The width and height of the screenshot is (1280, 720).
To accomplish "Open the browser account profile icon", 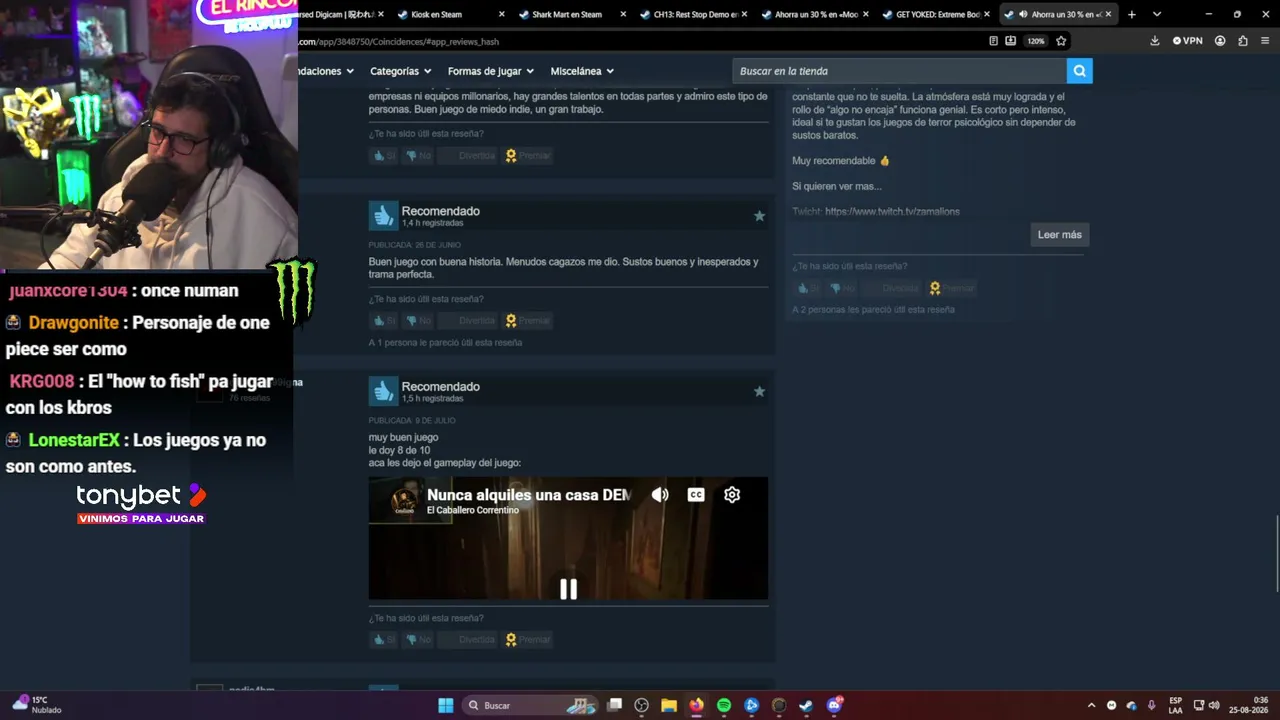I will pos(1220,41).
